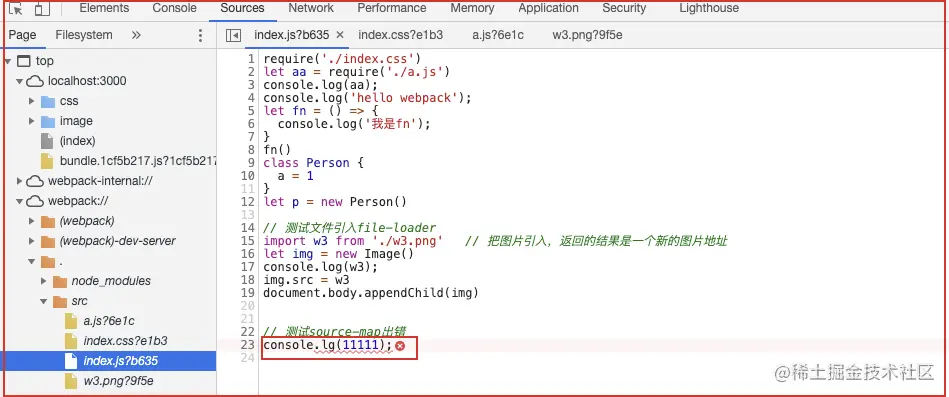
Task: Open index.css?e1b3 in the src folder
Action: (x=125, y=341)
